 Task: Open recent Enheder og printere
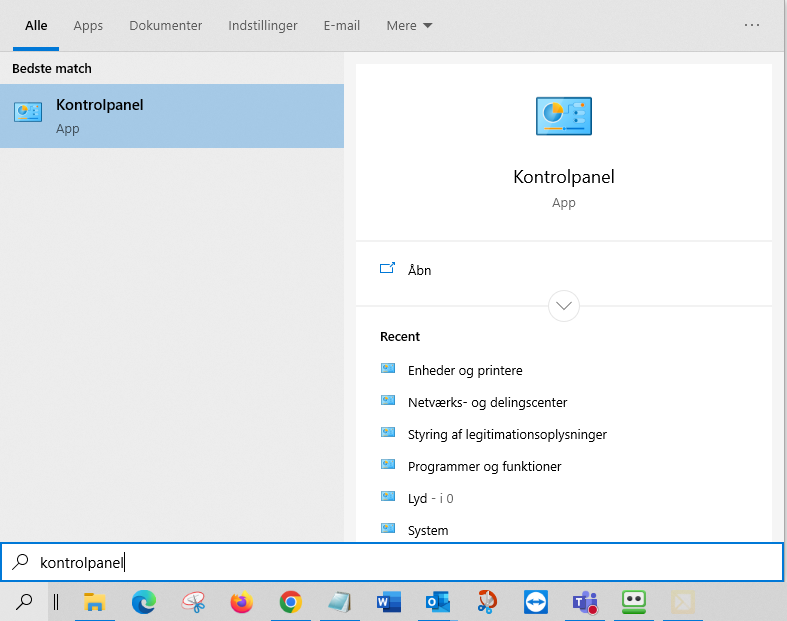pyautogui.click(x=465, y=370)
